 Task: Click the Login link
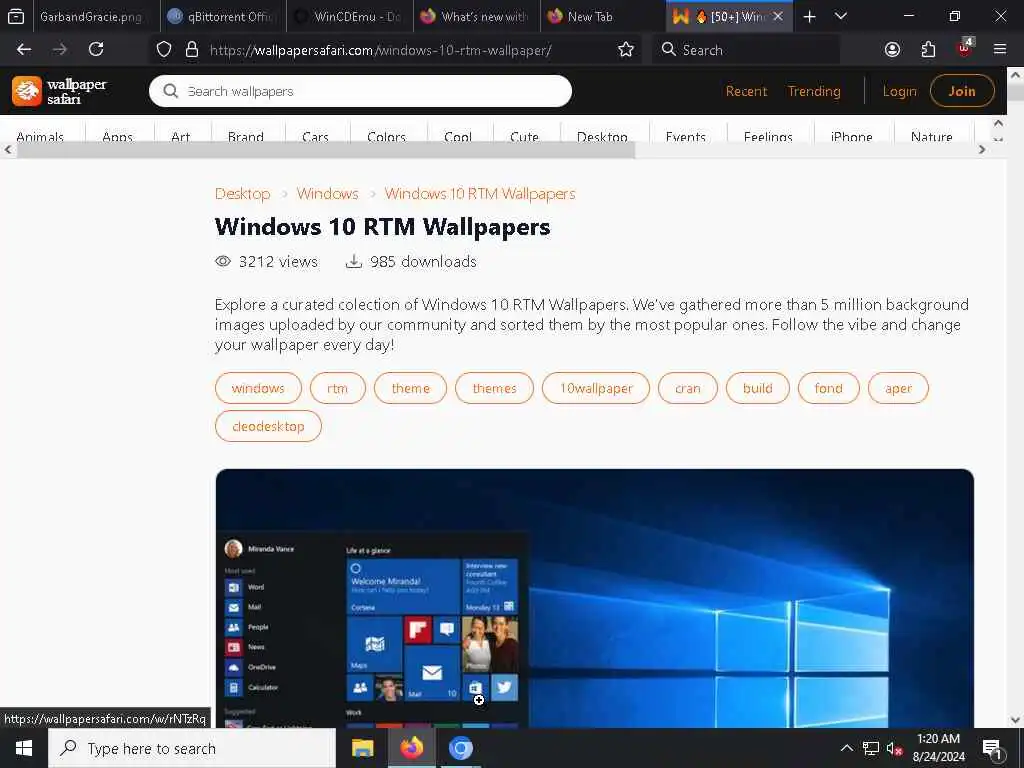(x=899, y=91)
